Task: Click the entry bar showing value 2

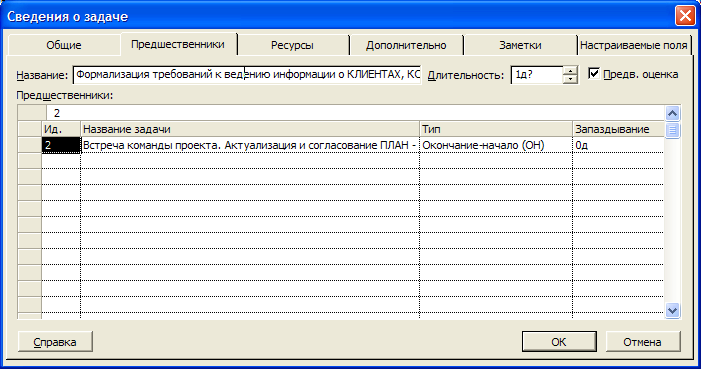Action: [355, 113]
